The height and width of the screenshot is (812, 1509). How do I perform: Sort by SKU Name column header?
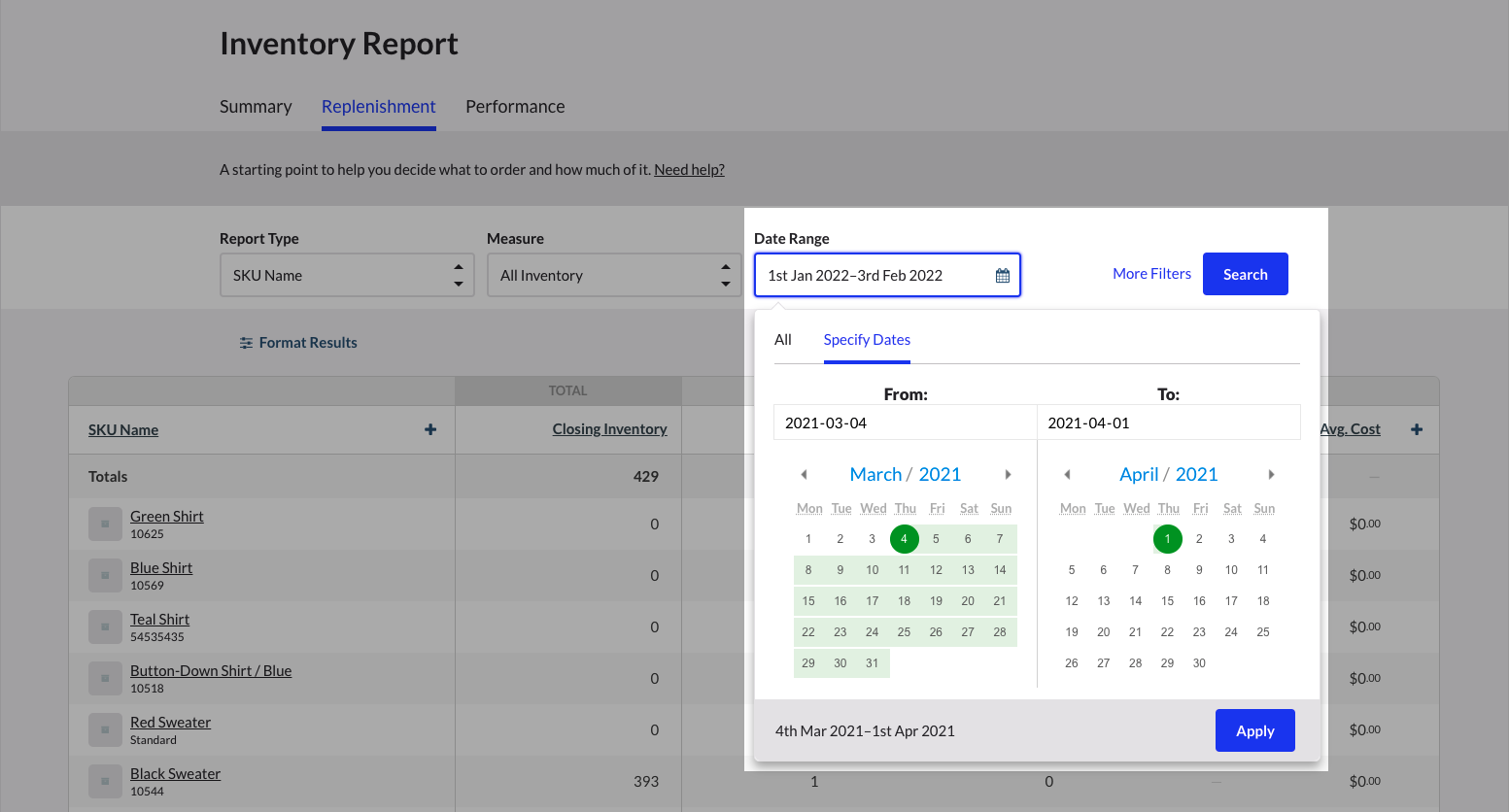[123, 430]
